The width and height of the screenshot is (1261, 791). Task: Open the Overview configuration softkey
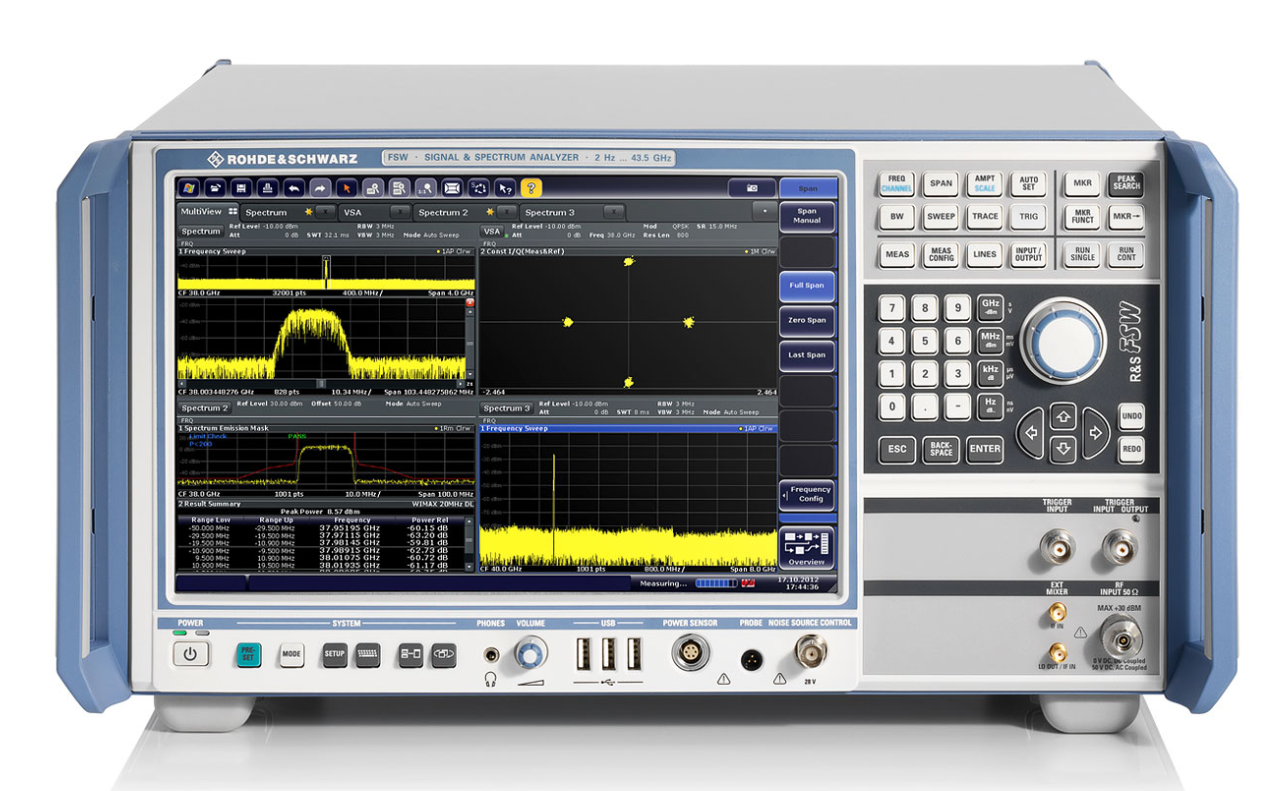pyautogui.click(x=807, y=548)
